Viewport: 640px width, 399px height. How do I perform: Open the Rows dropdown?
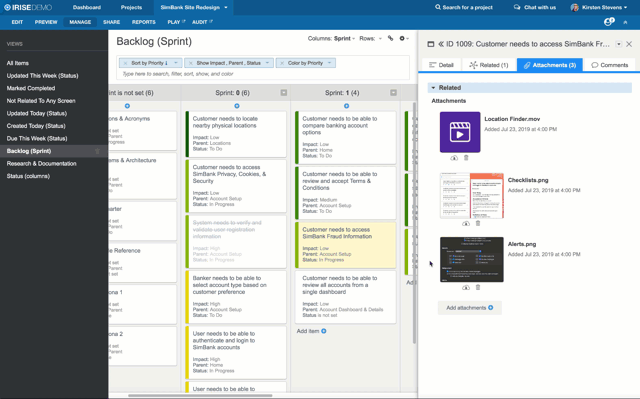pos(371,38)
